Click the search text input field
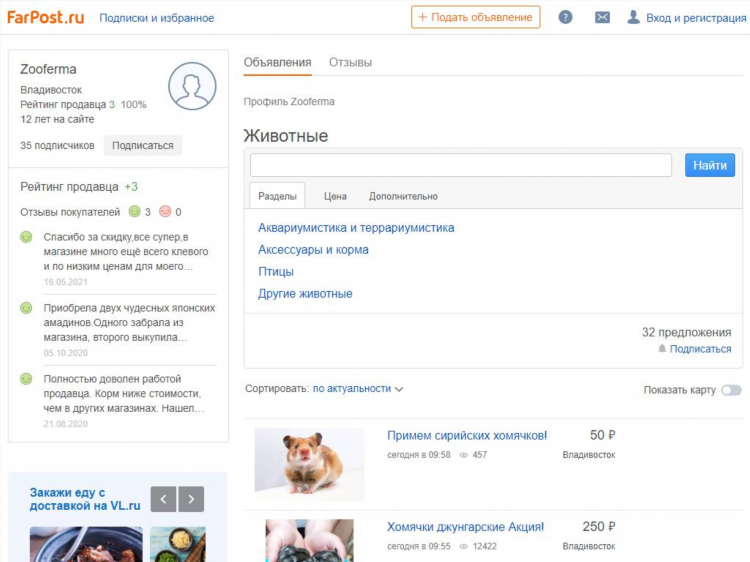This screenshot has width=750, height=562. [461, 165]
